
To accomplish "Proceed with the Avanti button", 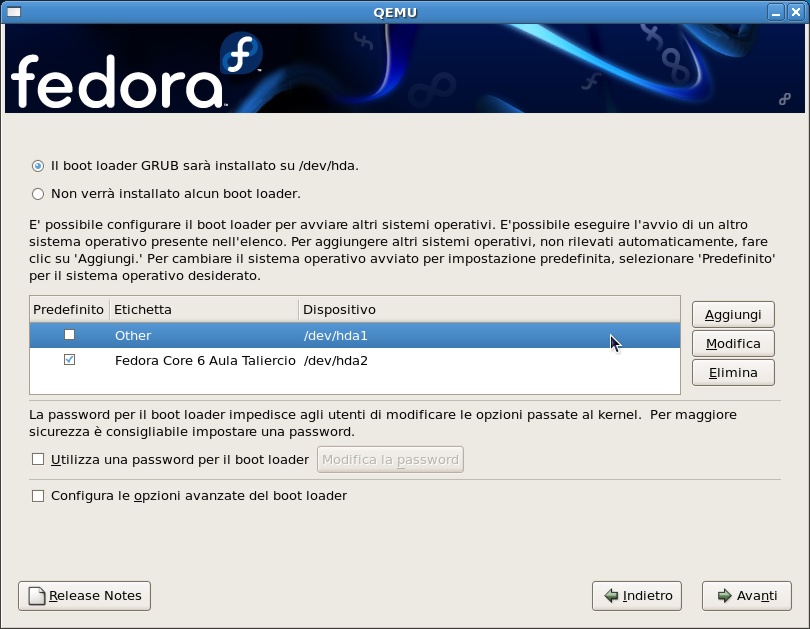I will tap(746, 596).
